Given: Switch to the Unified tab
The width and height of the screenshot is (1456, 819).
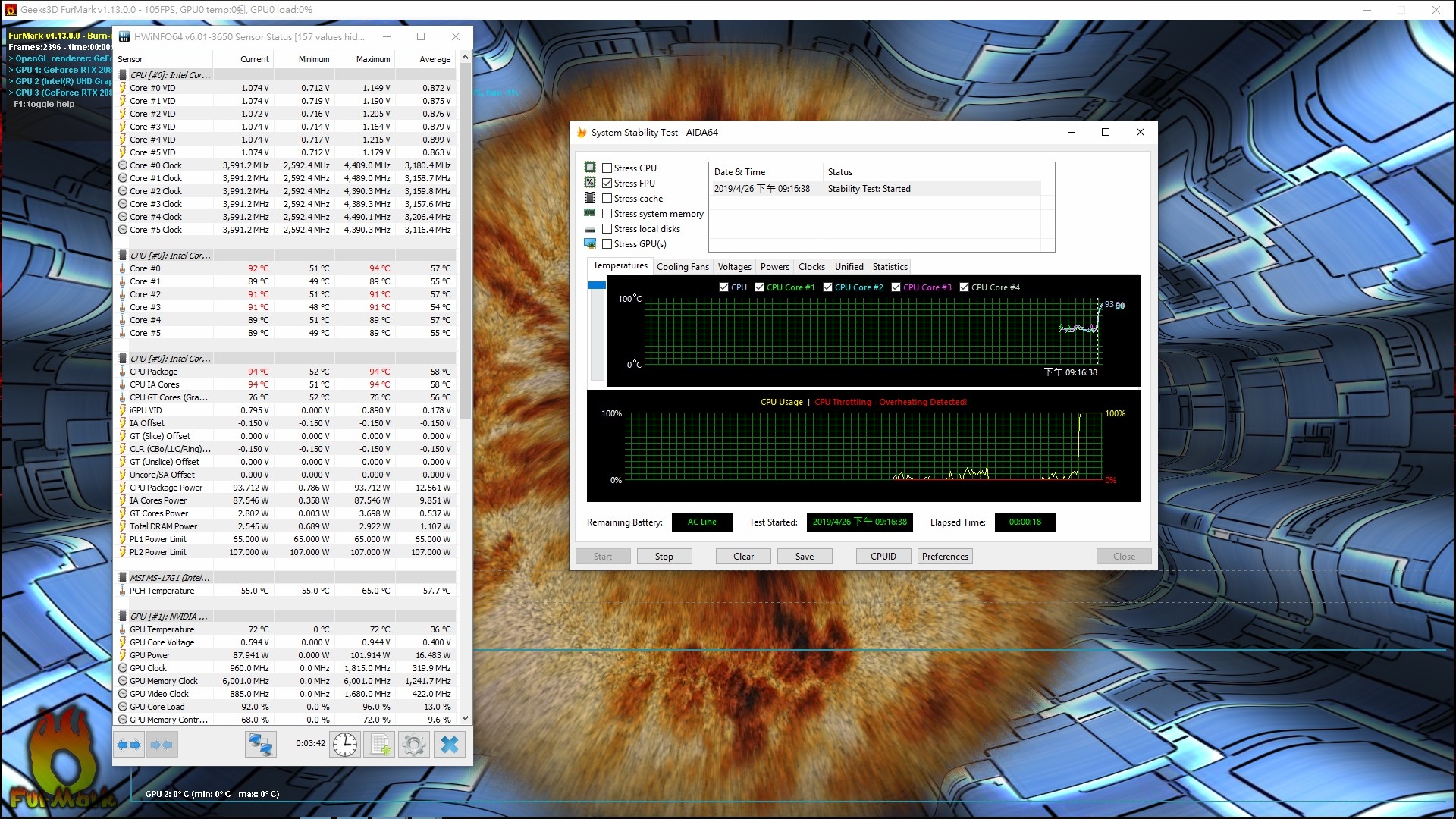Looking at the screenshot, I should (849, 267).
